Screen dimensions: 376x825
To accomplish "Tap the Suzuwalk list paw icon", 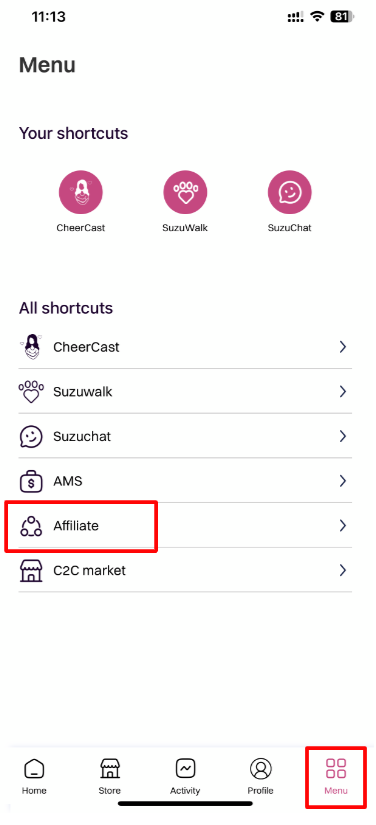I will [x=31, y=392].
